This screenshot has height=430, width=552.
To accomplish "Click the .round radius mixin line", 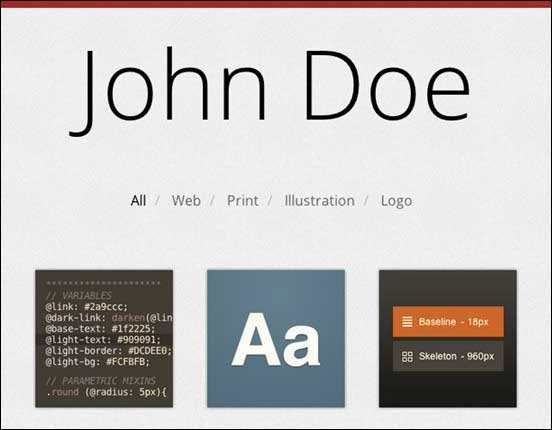I will [x=106, y=392].
